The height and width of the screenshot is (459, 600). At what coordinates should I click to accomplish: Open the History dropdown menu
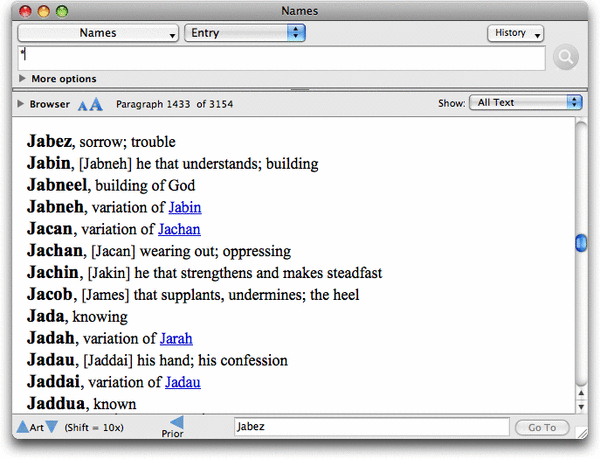pyautogui.click(x=516, y=33)
